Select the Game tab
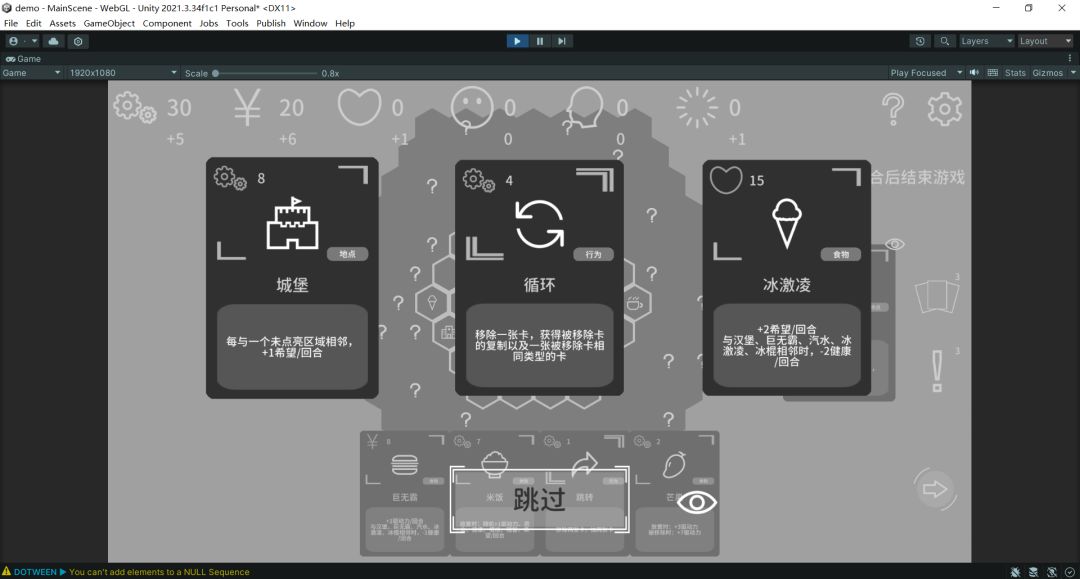 [23, 59]
